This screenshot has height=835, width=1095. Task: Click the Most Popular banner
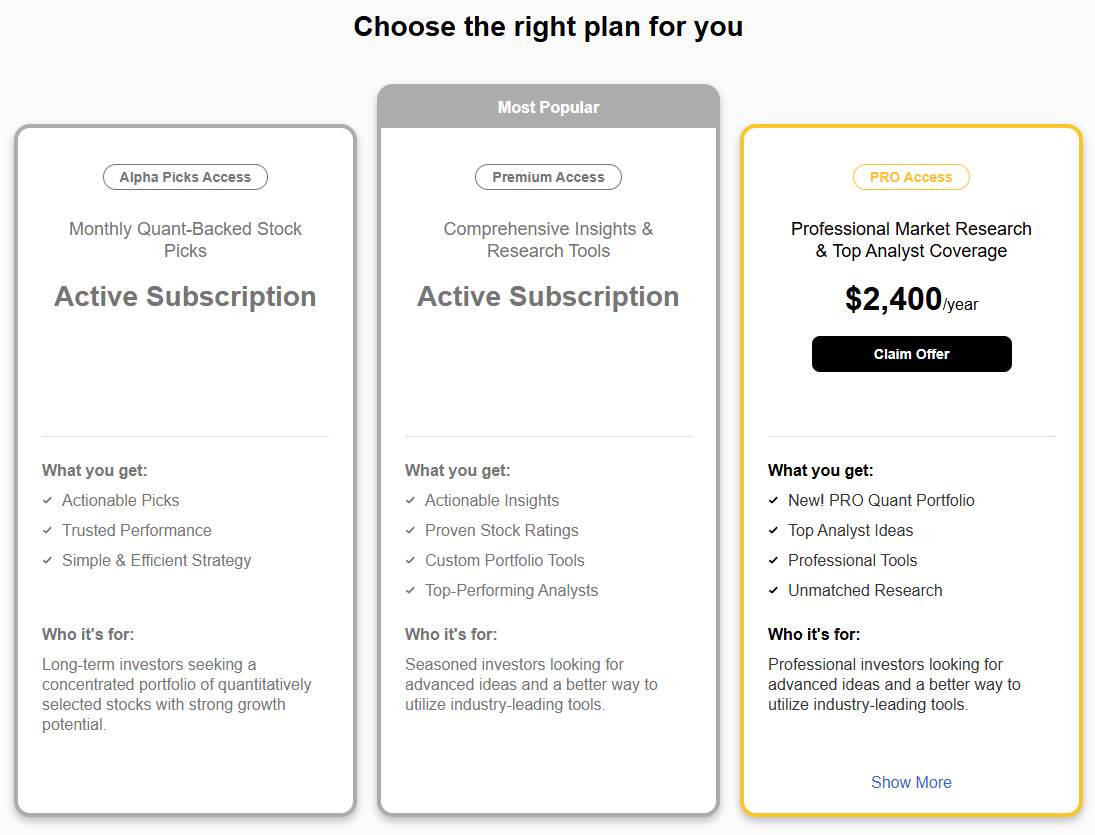(548, 107)
